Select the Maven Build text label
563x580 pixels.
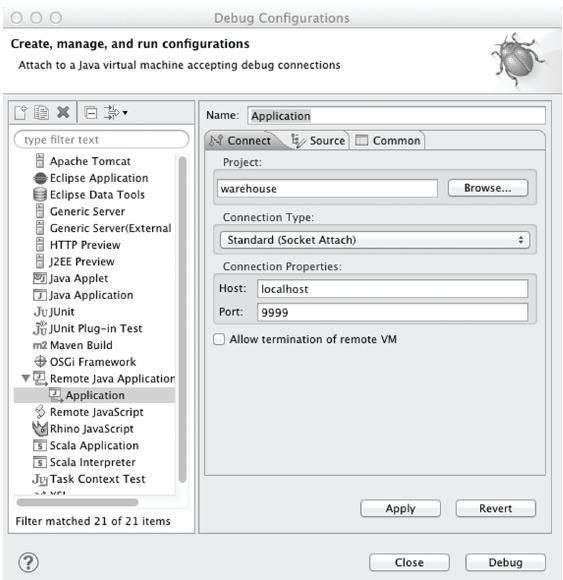click(81, 345)
